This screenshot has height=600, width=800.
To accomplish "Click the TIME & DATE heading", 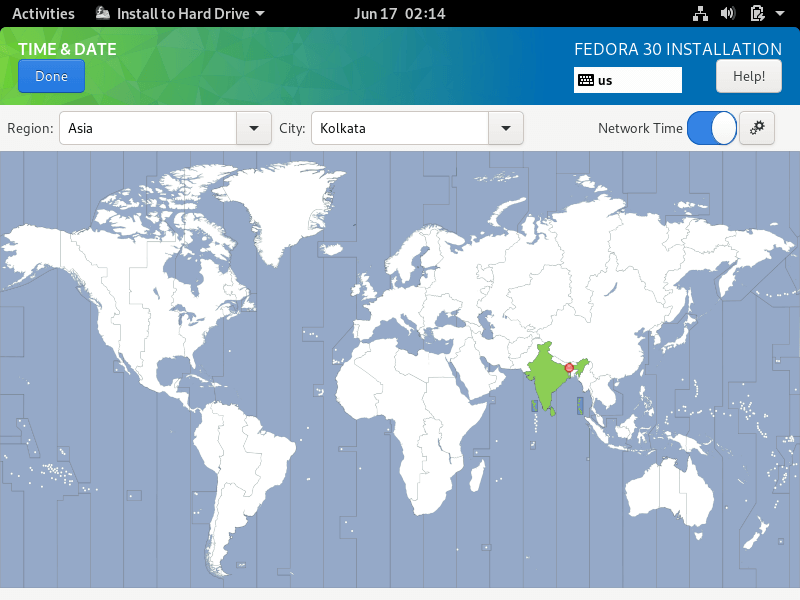I will 67,49.
